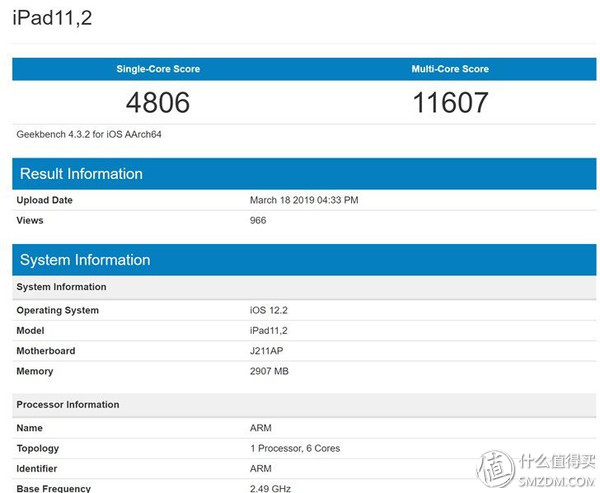Click the Operating System row label
This screenshot has width=600, height=493.
[x=57, y=310]
